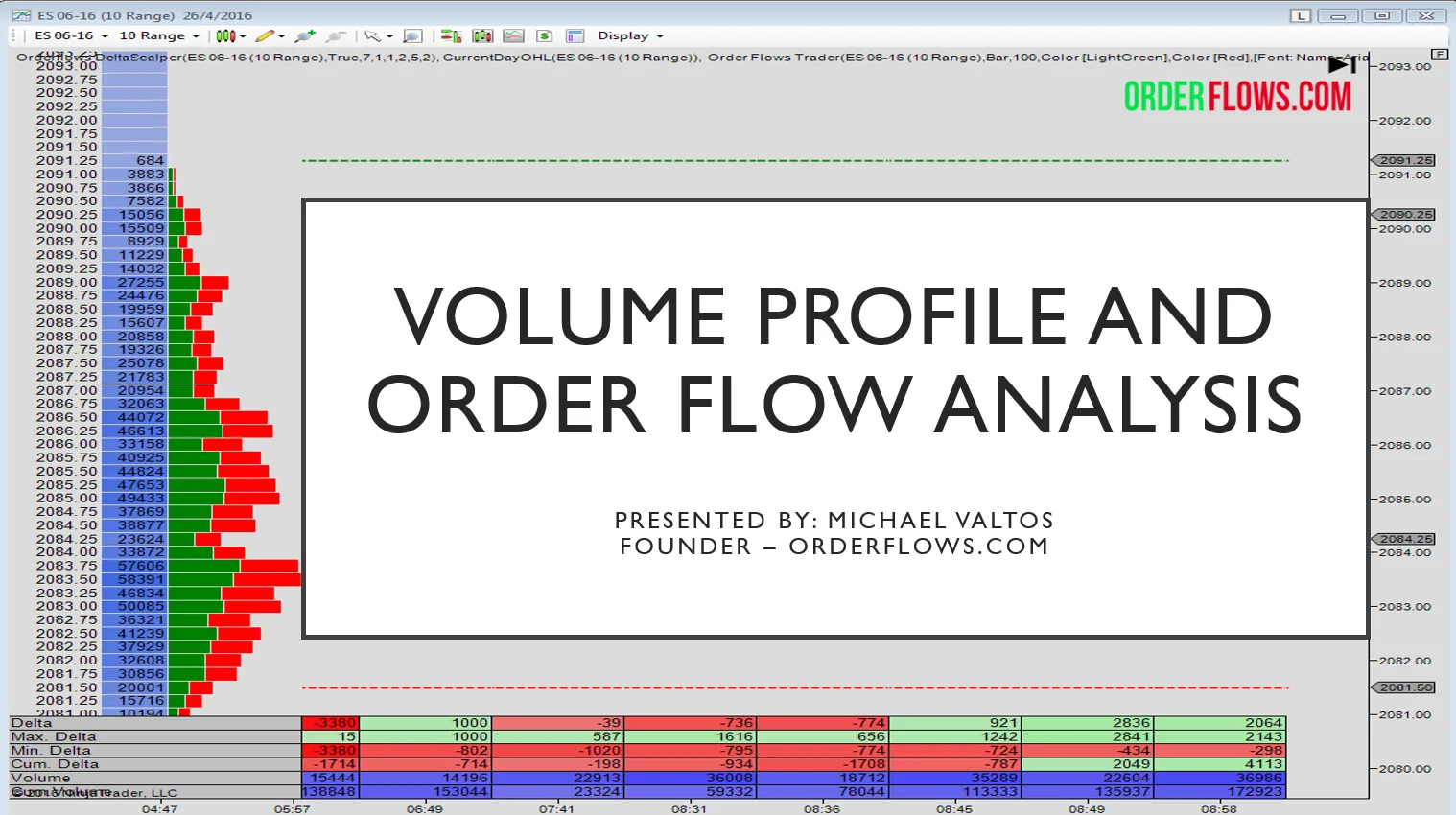Open the Indicators icon
This screenshot has height=815, width=1456.
514,36
